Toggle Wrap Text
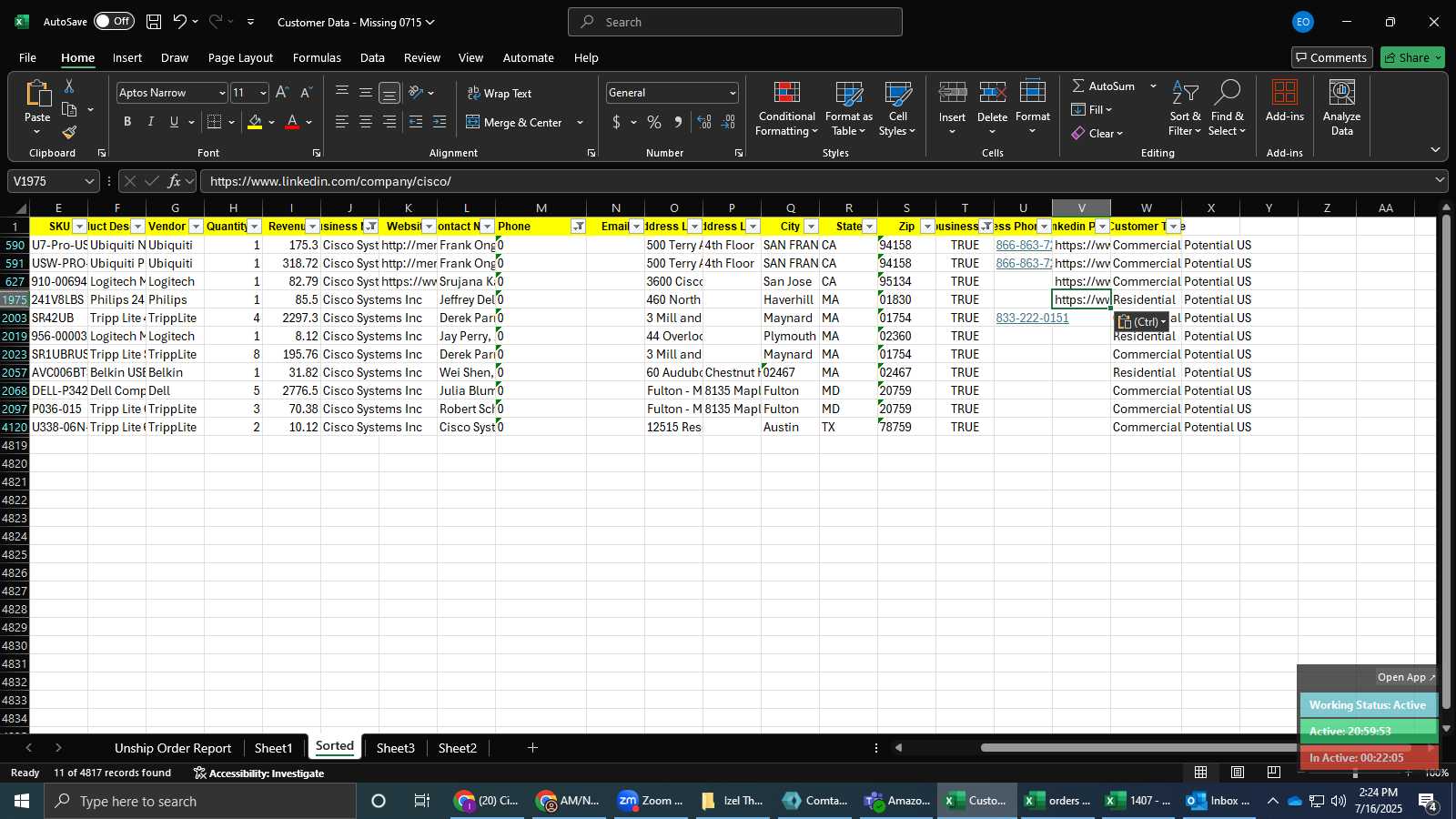 click(x=500, y=93)
